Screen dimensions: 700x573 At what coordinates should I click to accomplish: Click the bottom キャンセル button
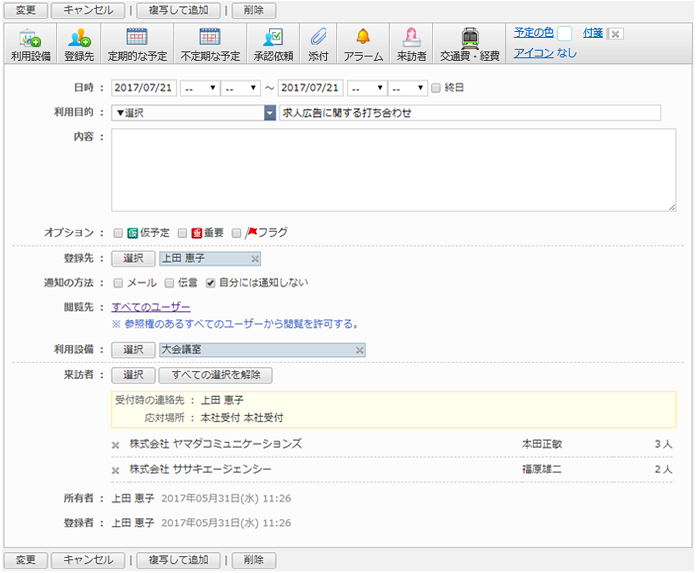pyautogui.click(x=88, y=560)
